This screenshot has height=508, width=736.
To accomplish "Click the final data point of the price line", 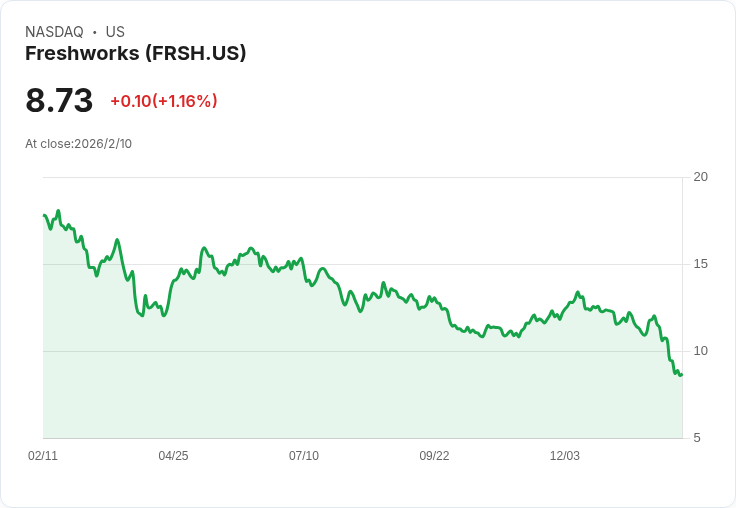I will click(681, 375).
